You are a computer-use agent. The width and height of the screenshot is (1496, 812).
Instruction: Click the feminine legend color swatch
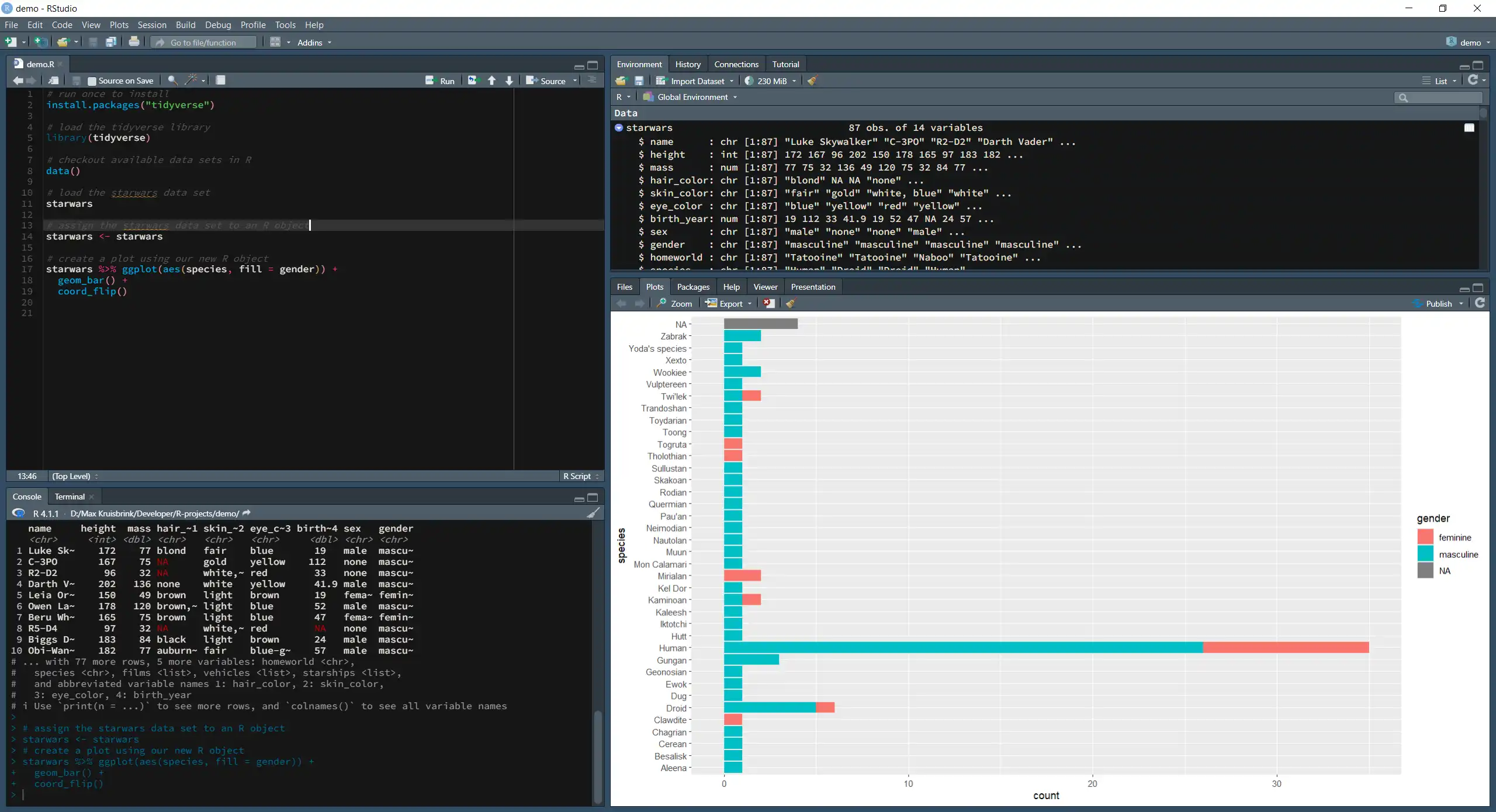point(1425,537)
